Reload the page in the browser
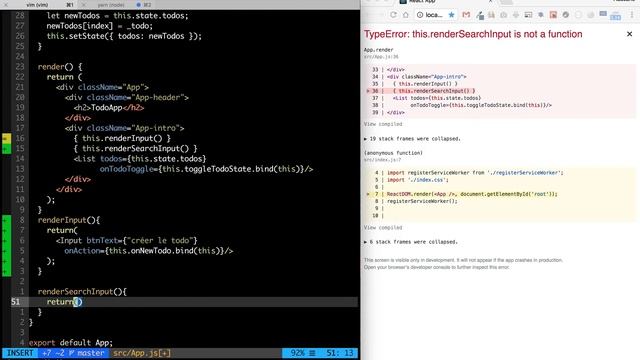The width and height of the screenshot is (640, 360). [x=393, y=15]
